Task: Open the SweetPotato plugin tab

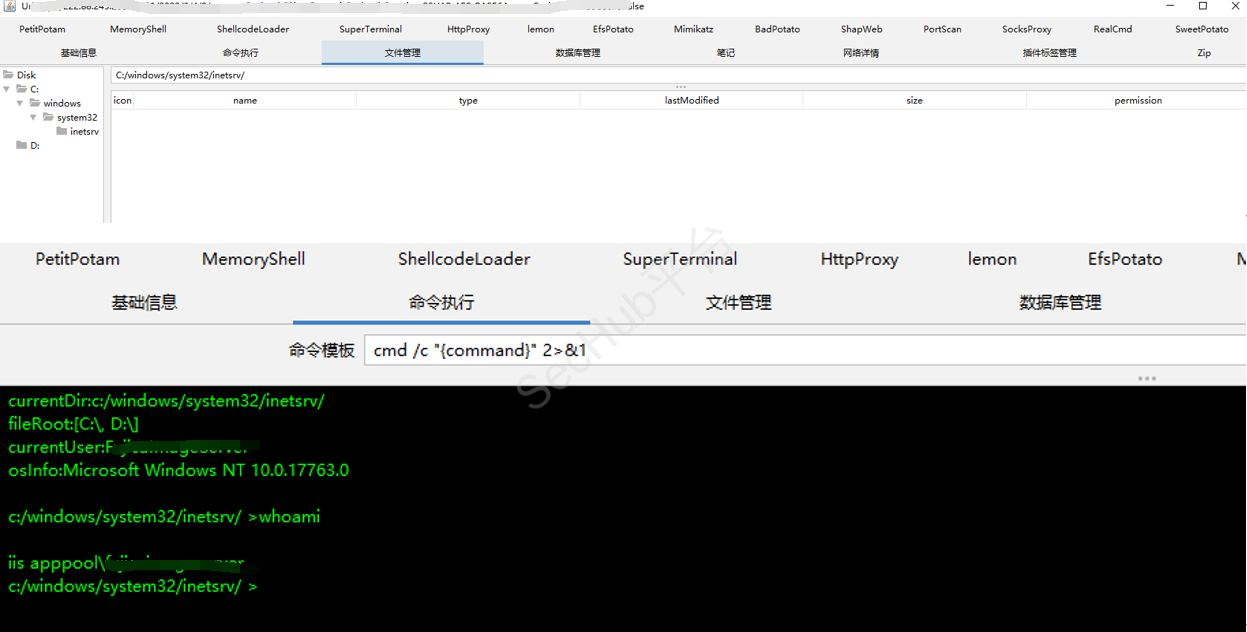Action: [x=1201, y=29]
